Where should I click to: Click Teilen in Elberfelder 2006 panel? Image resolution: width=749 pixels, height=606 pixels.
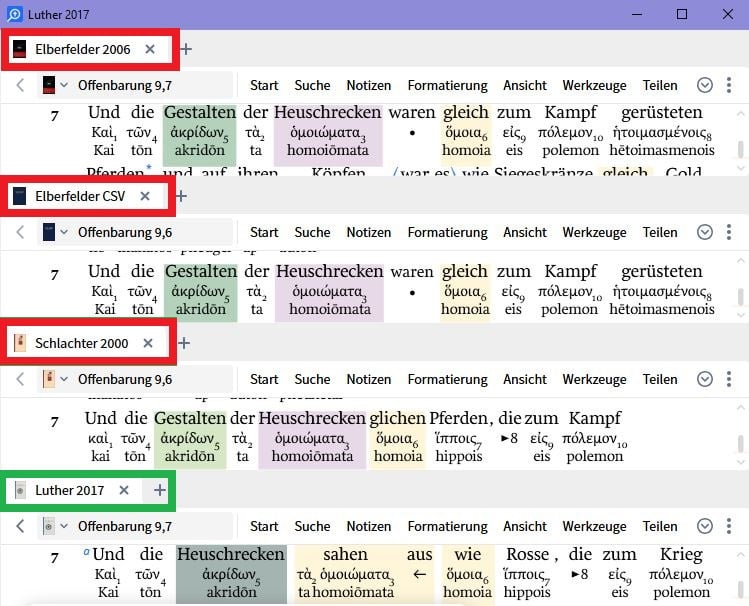pyautogui.click(x=660, y=85)
